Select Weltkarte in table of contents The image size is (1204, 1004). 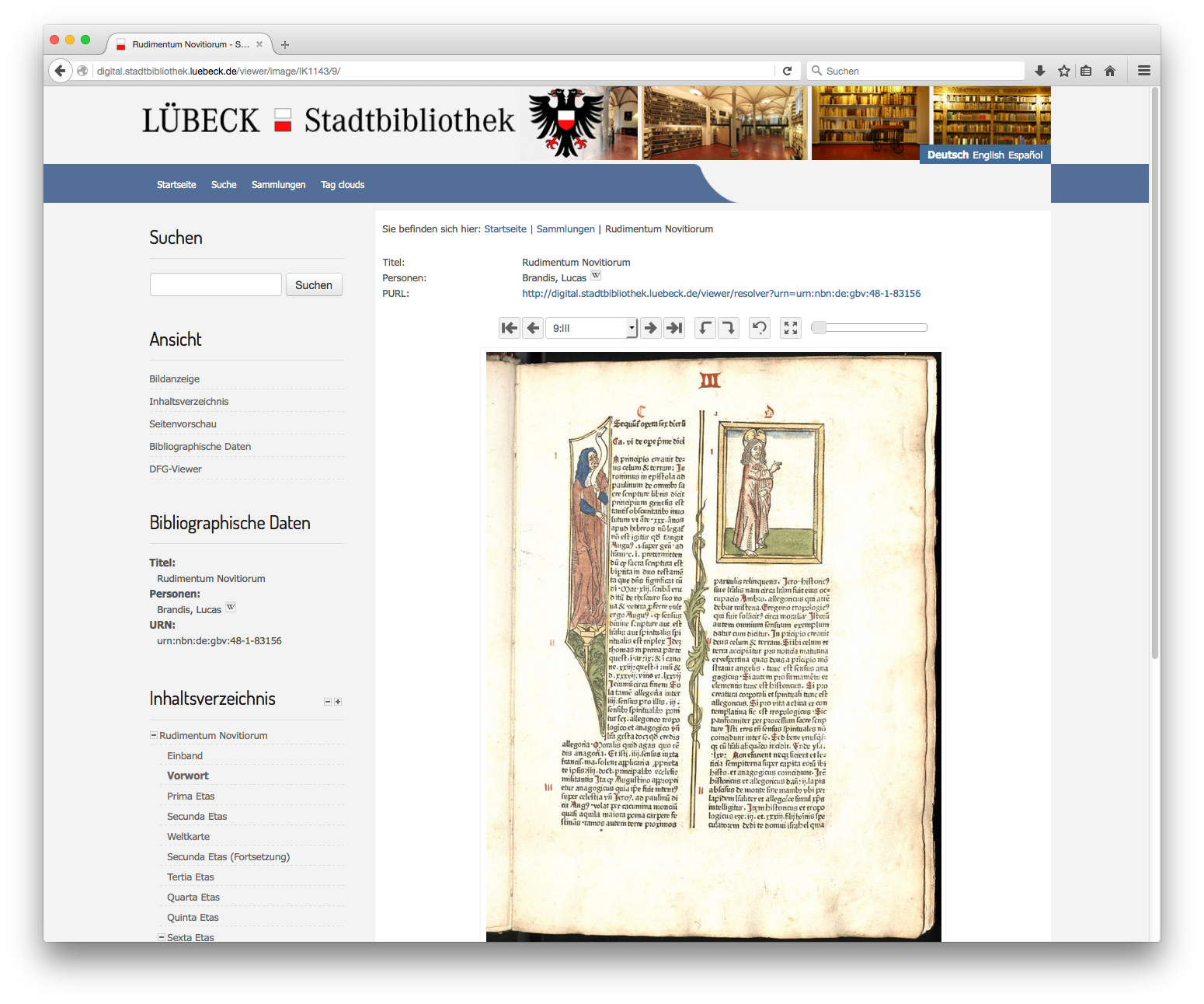[x=189, y=837]
